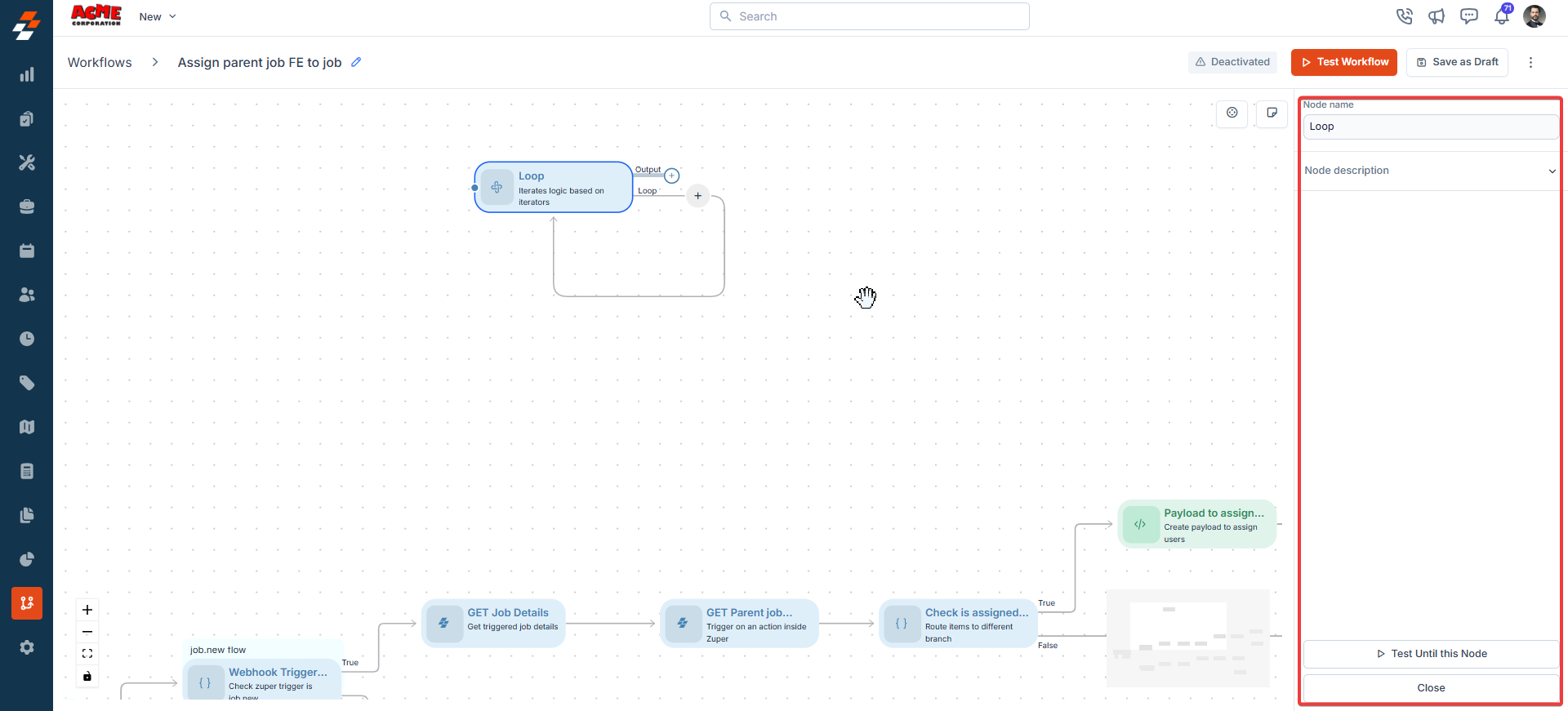Open notifications bell icon
The height and width of the screenshot is (711, 1568).
1502,15
